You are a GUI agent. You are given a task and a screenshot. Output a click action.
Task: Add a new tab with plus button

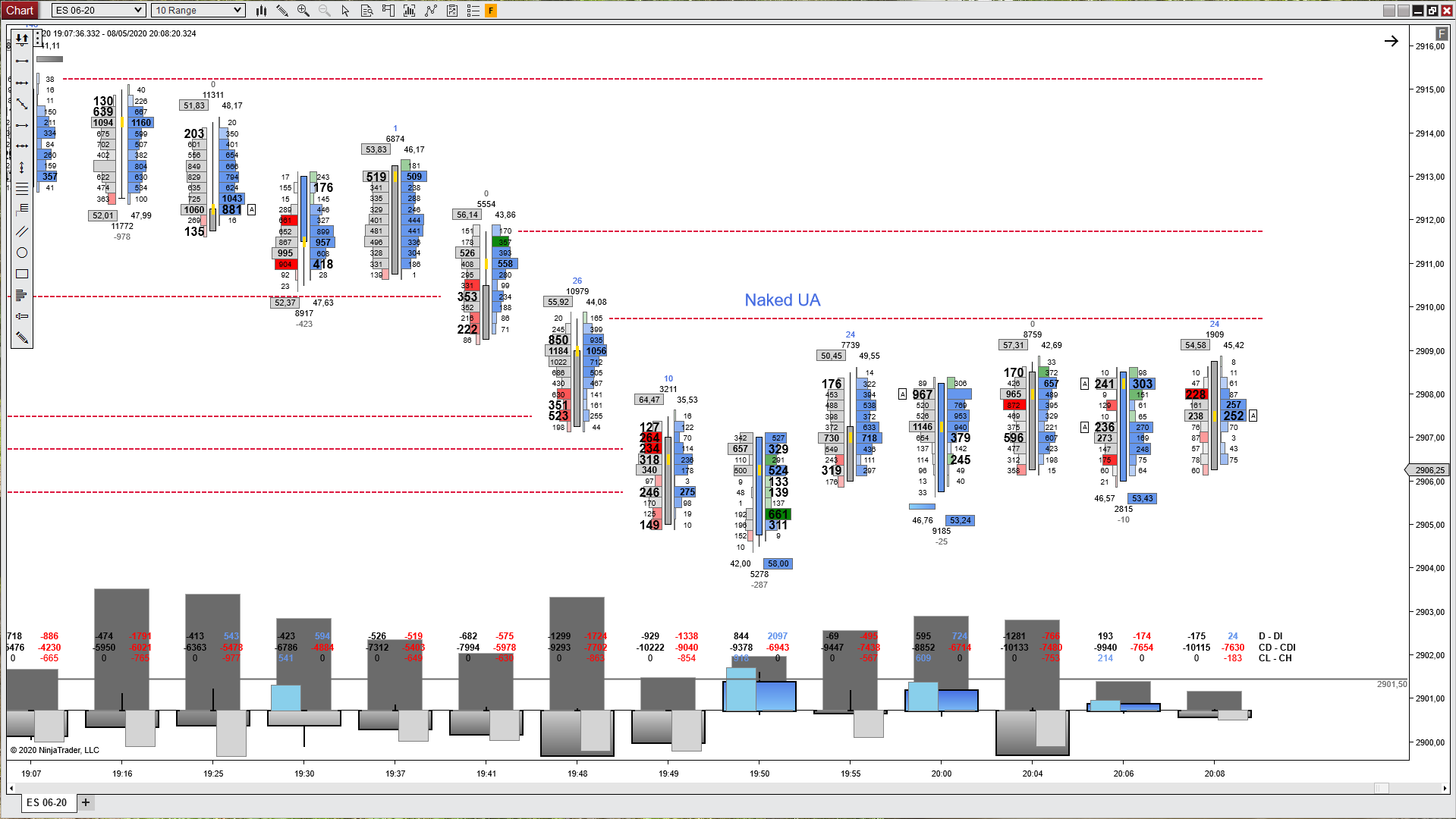(x=86, y=802)
